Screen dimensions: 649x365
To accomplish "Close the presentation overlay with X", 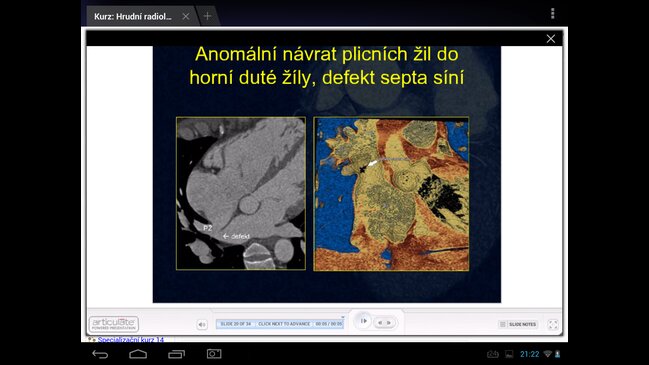I will tap(550, 38).
